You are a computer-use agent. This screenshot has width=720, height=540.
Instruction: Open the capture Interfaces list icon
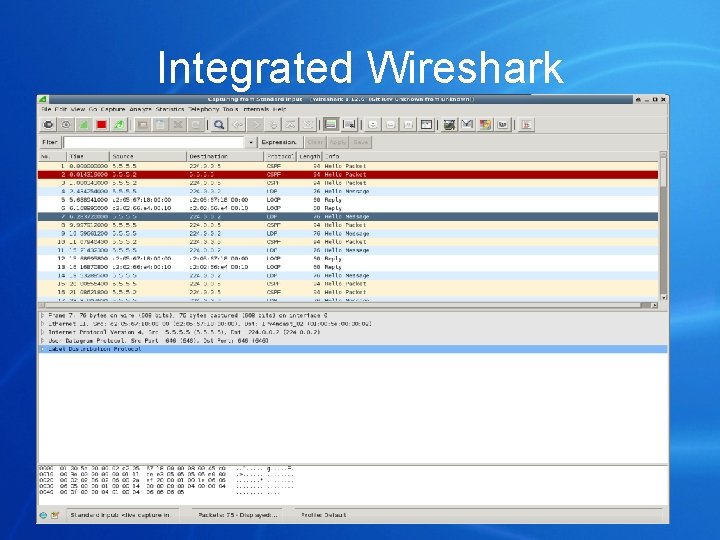click(48, 124)
